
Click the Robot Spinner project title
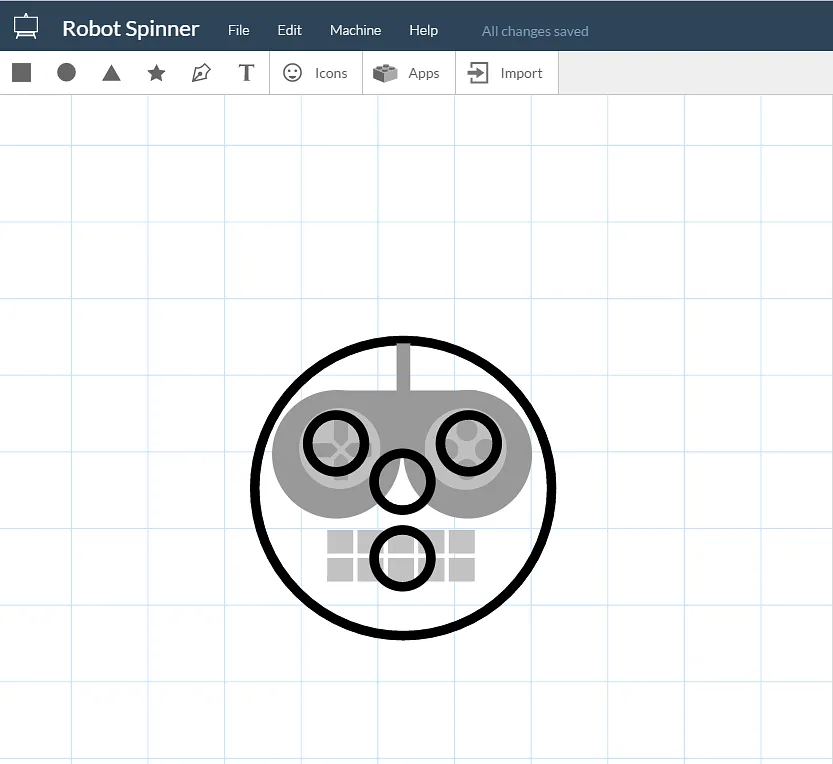coord(131,29)
